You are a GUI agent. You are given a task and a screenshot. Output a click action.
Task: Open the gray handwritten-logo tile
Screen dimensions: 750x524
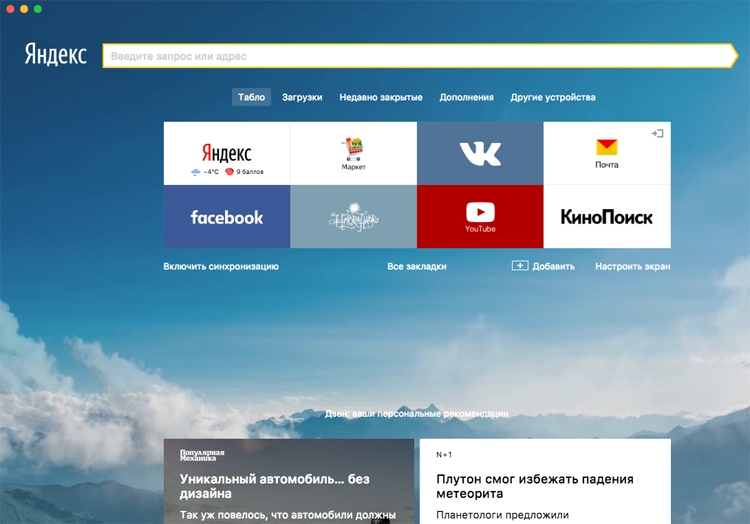(353, 217)
